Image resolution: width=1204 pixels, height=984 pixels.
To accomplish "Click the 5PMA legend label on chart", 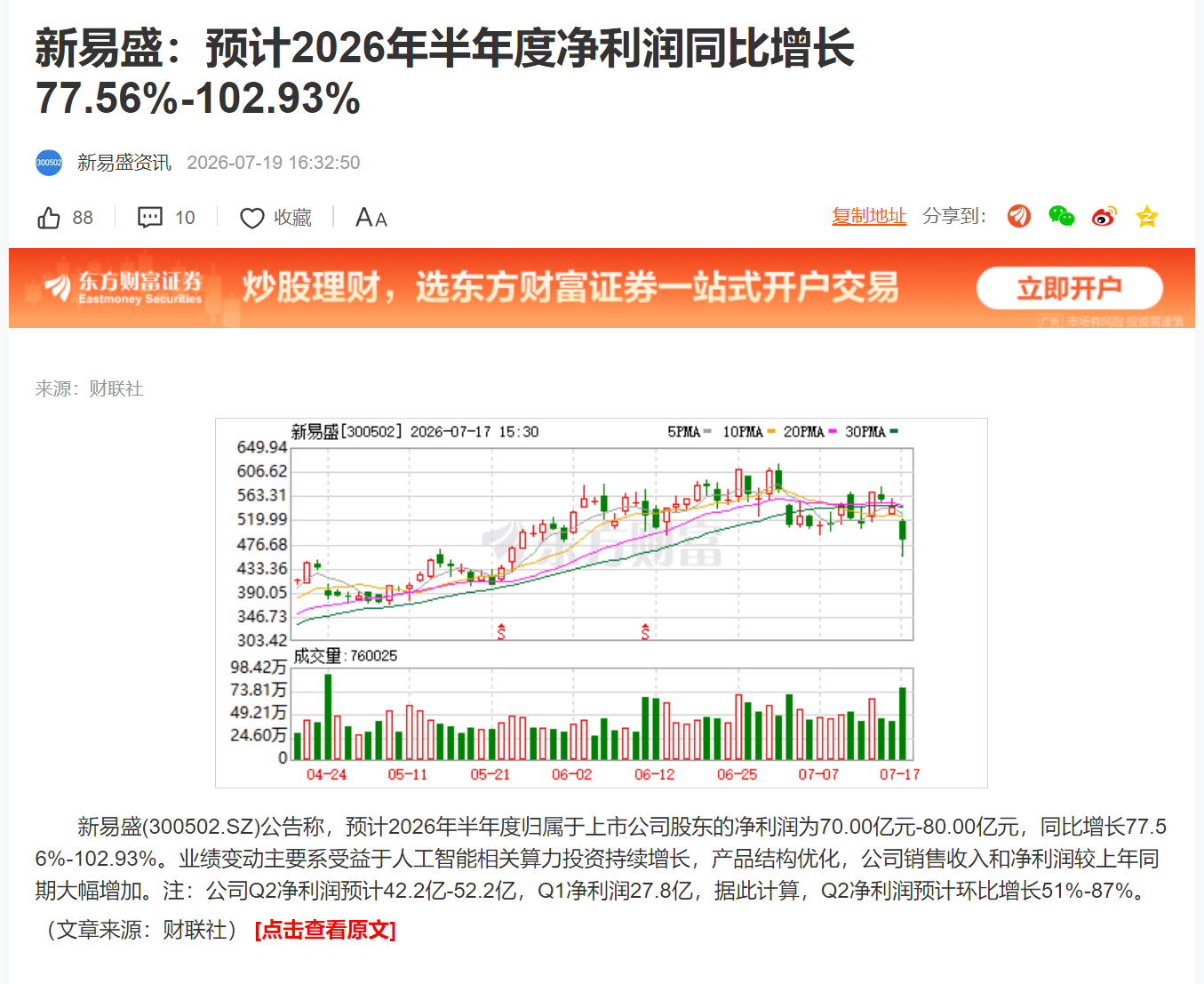I will pos(684,432).
